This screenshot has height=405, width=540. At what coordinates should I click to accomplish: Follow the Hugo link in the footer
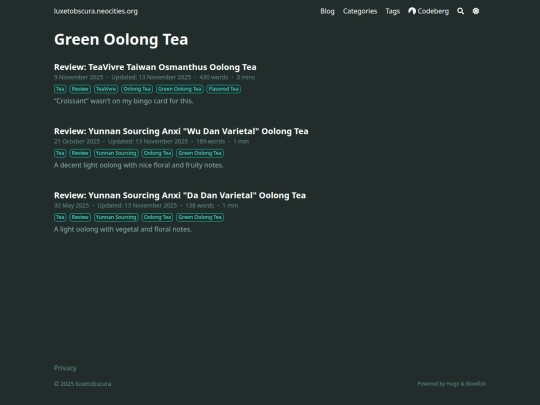(453, 384)
